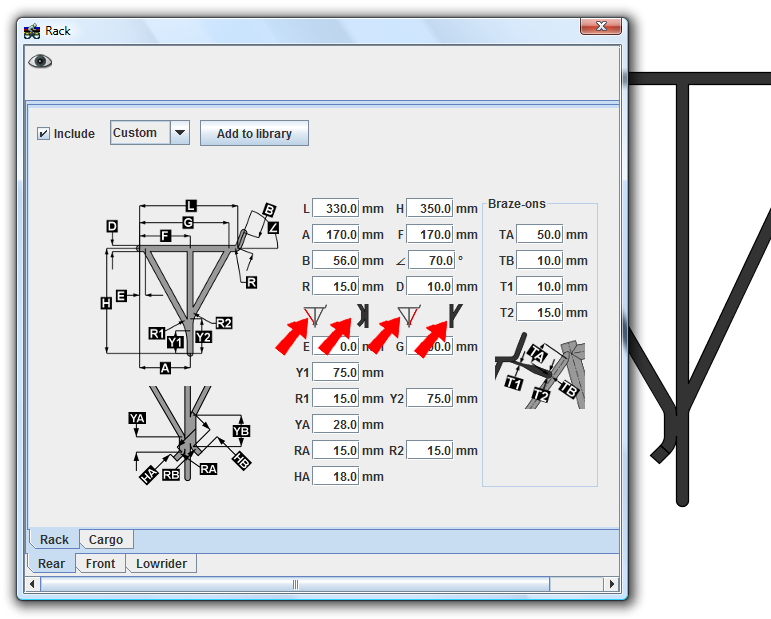Click the R1 field showing 15.0

coord(336,399)
